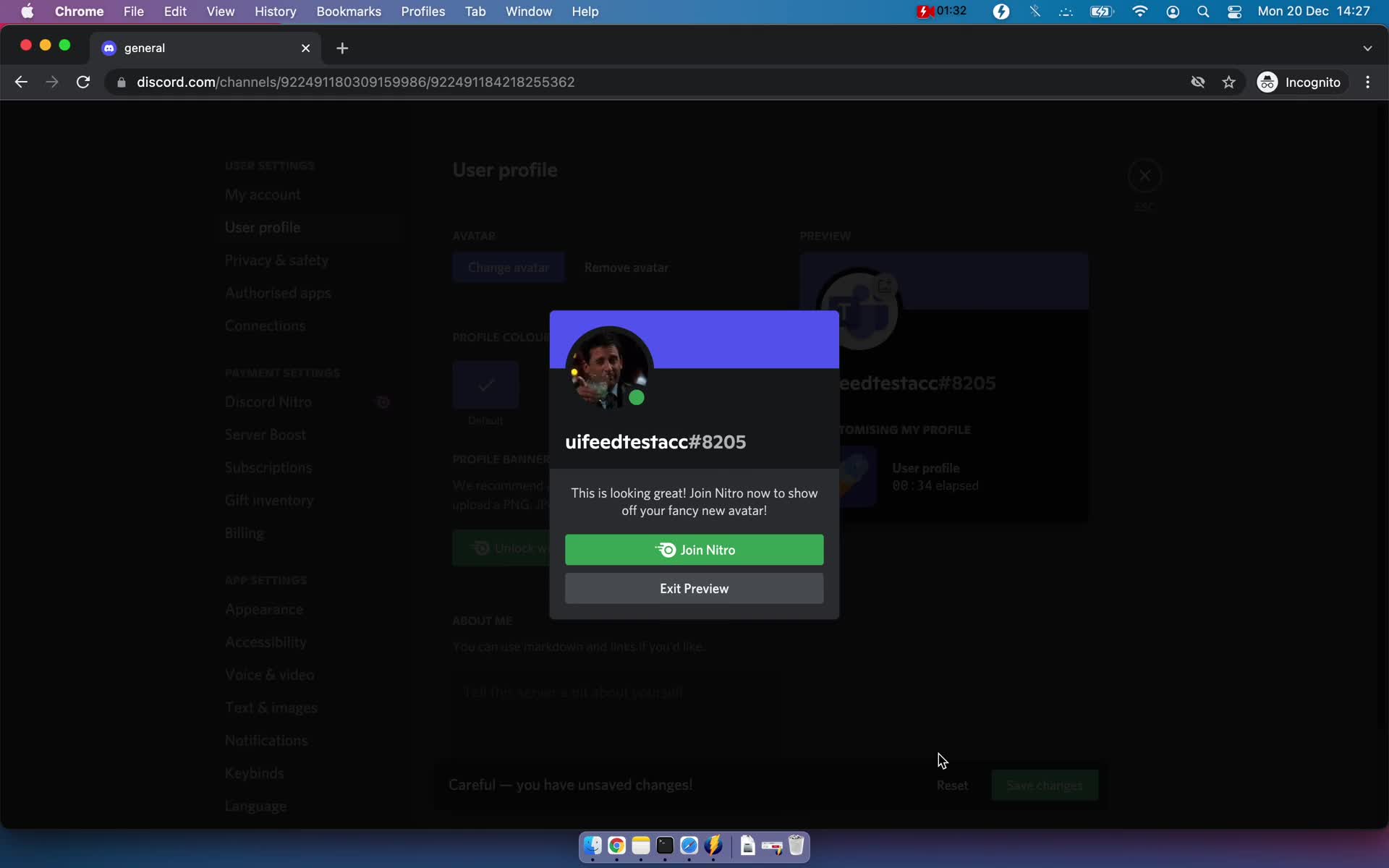Click the Join Nitro button
The width and height of the screenshot is (1389, 868).
click(x=694, y=549)
